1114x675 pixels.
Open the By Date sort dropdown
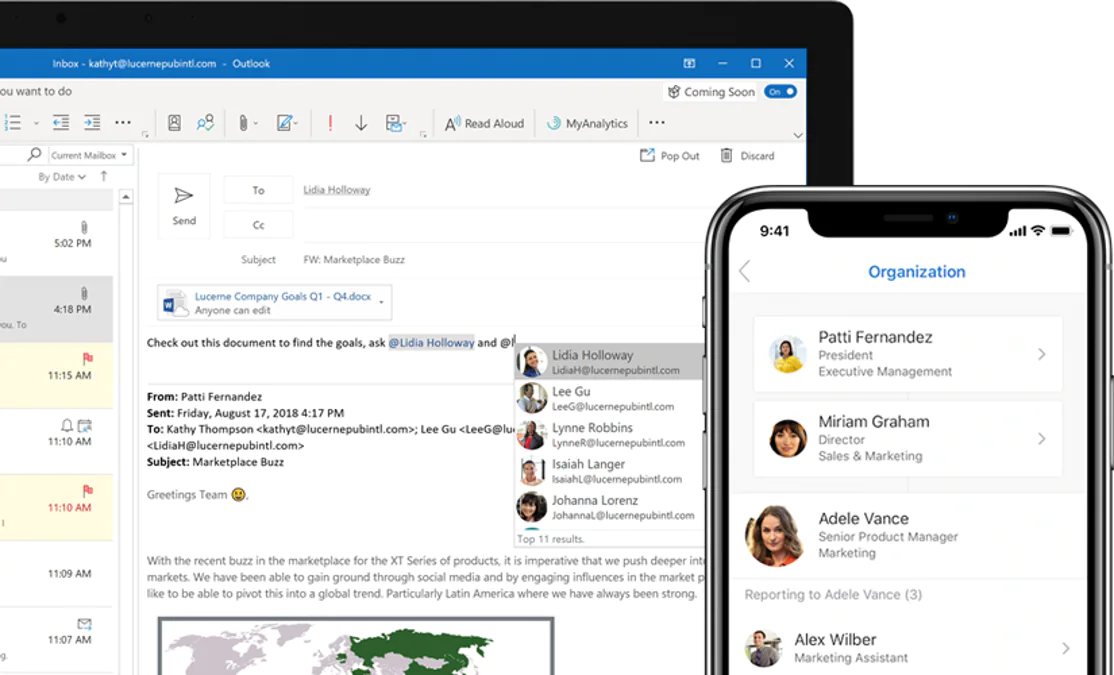tap(62, 177)
